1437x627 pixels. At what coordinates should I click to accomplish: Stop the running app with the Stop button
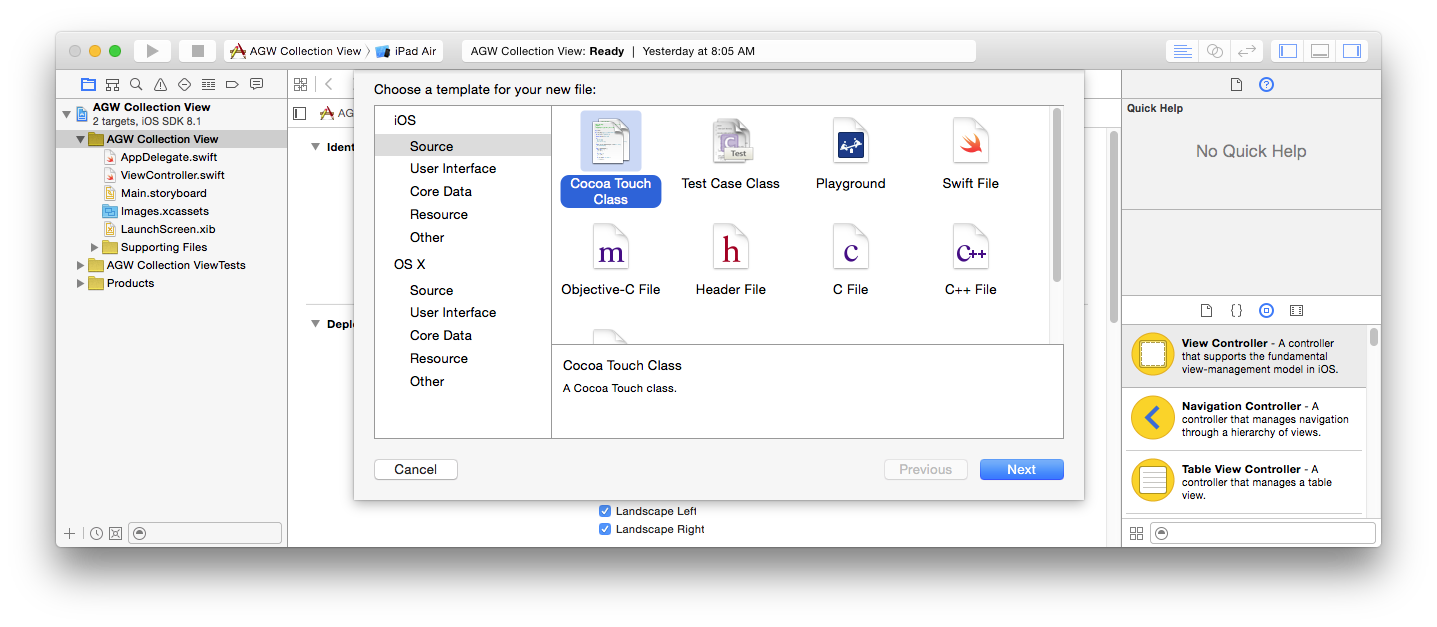[197, 51]
